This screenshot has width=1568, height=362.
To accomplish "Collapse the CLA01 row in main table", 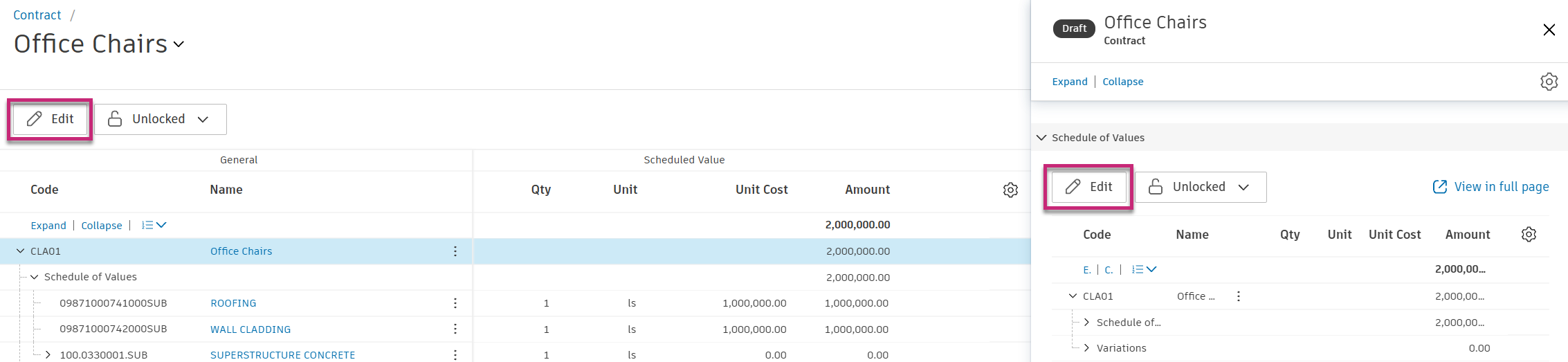I will click(20, 251).
